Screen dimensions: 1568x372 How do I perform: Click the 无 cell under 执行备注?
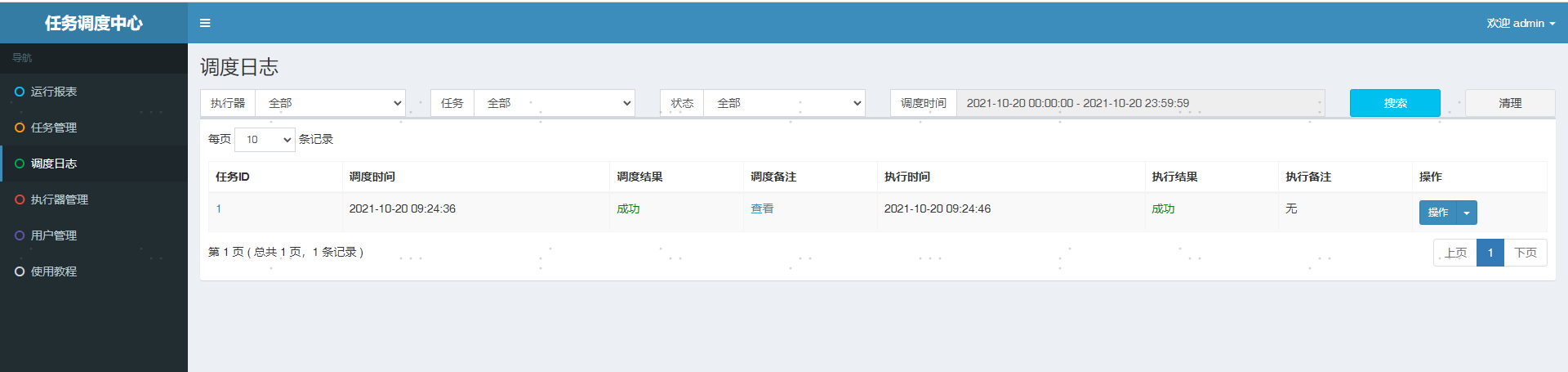[1291, 208]
